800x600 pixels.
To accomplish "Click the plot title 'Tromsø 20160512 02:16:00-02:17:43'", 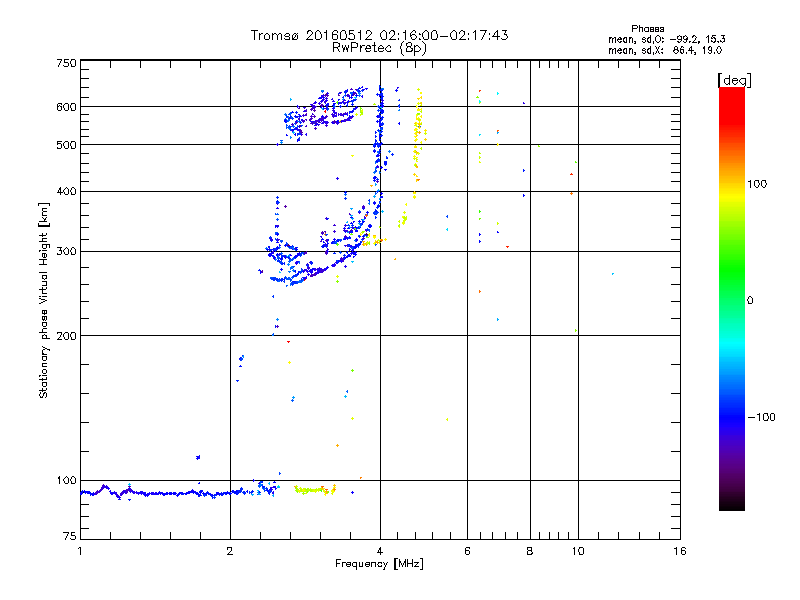I will pyautogui.click(x=379, y=35).
